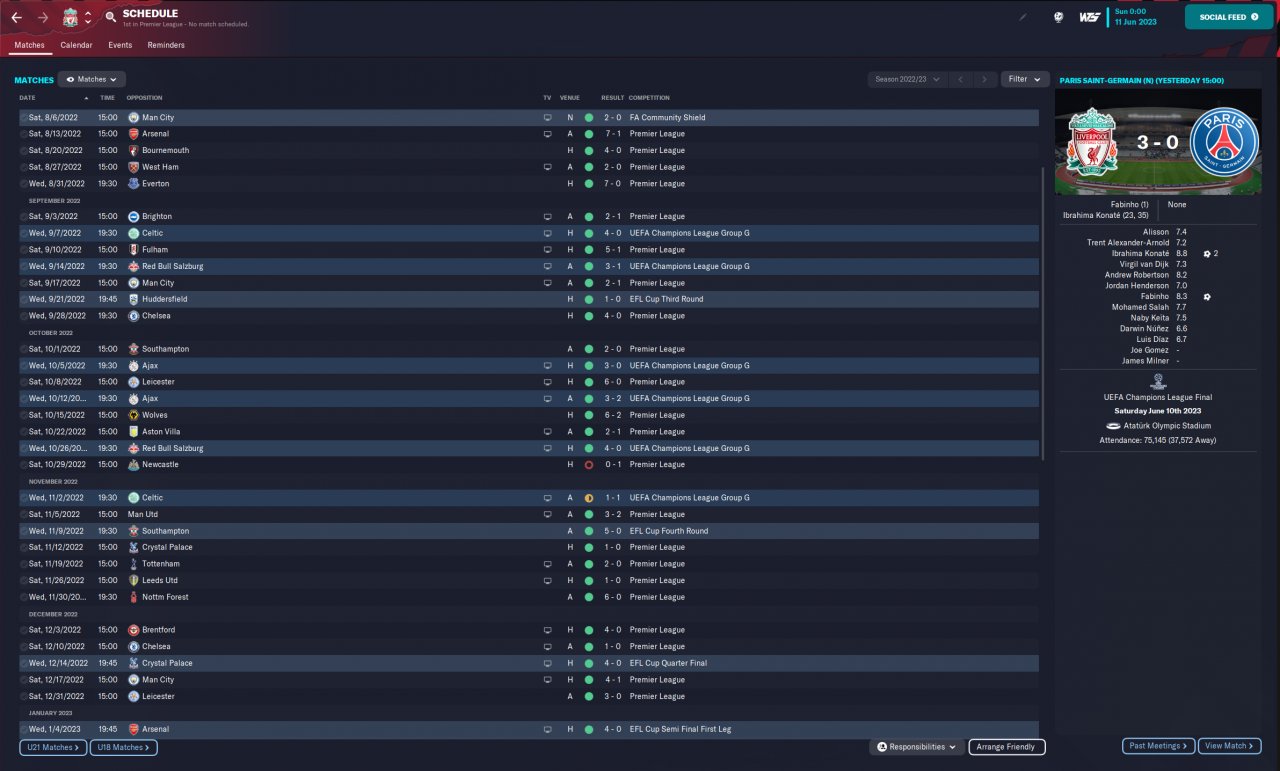Click the Huddersfield club badge

pos(133,299)
